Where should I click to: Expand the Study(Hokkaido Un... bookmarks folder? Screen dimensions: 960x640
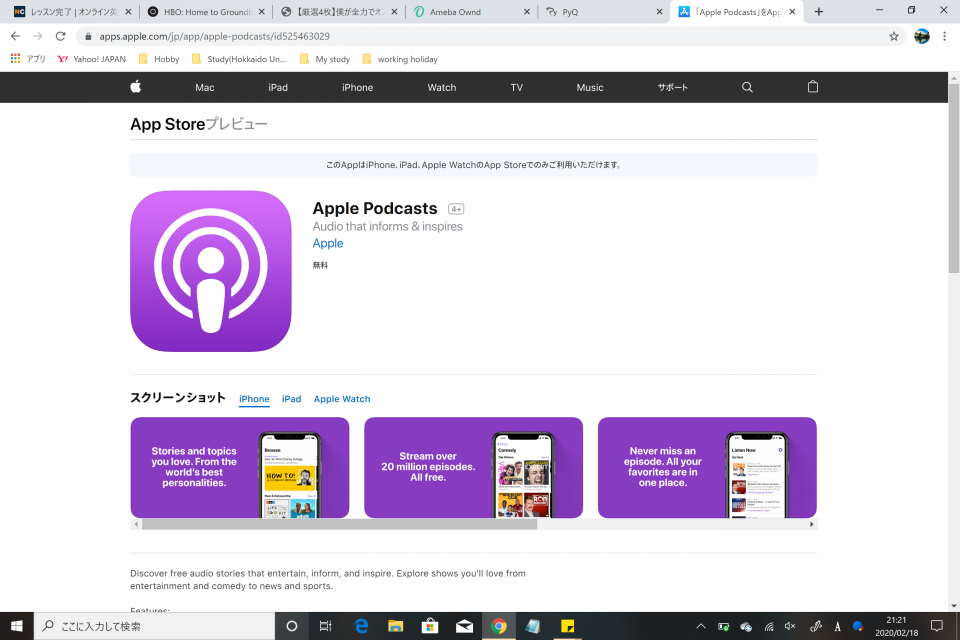(x=239, y=59)
